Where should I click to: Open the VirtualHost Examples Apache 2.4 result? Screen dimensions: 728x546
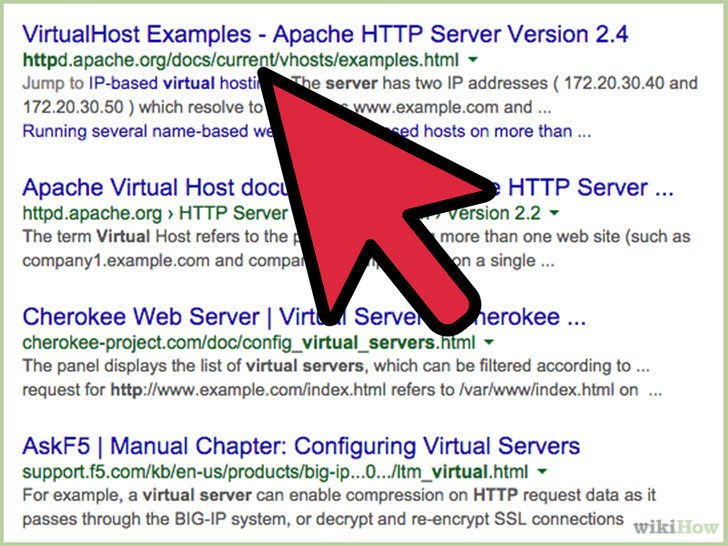(325, 34)
